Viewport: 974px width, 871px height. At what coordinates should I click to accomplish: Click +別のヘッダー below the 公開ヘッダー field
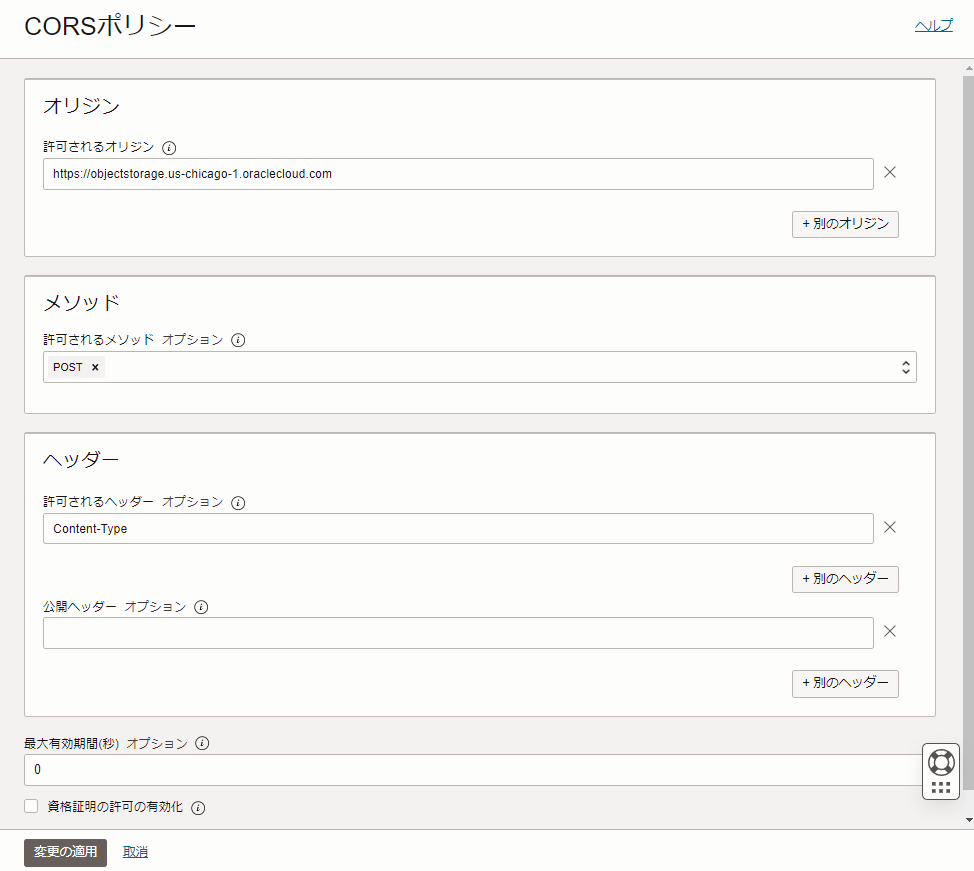point(845,683)
